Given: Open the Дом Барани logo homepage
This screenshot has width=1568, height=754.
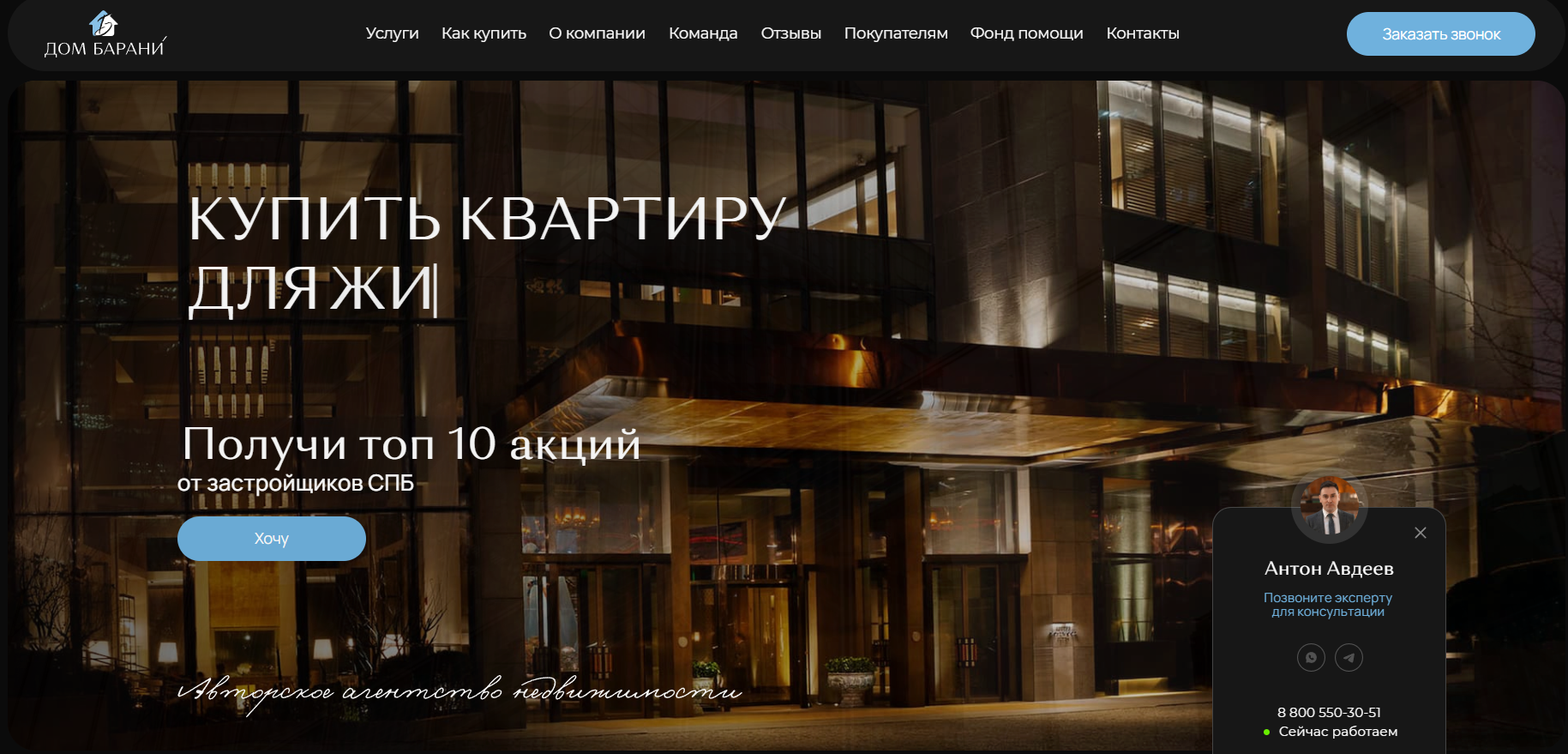Looking at the screenshot, I should 105,34.
